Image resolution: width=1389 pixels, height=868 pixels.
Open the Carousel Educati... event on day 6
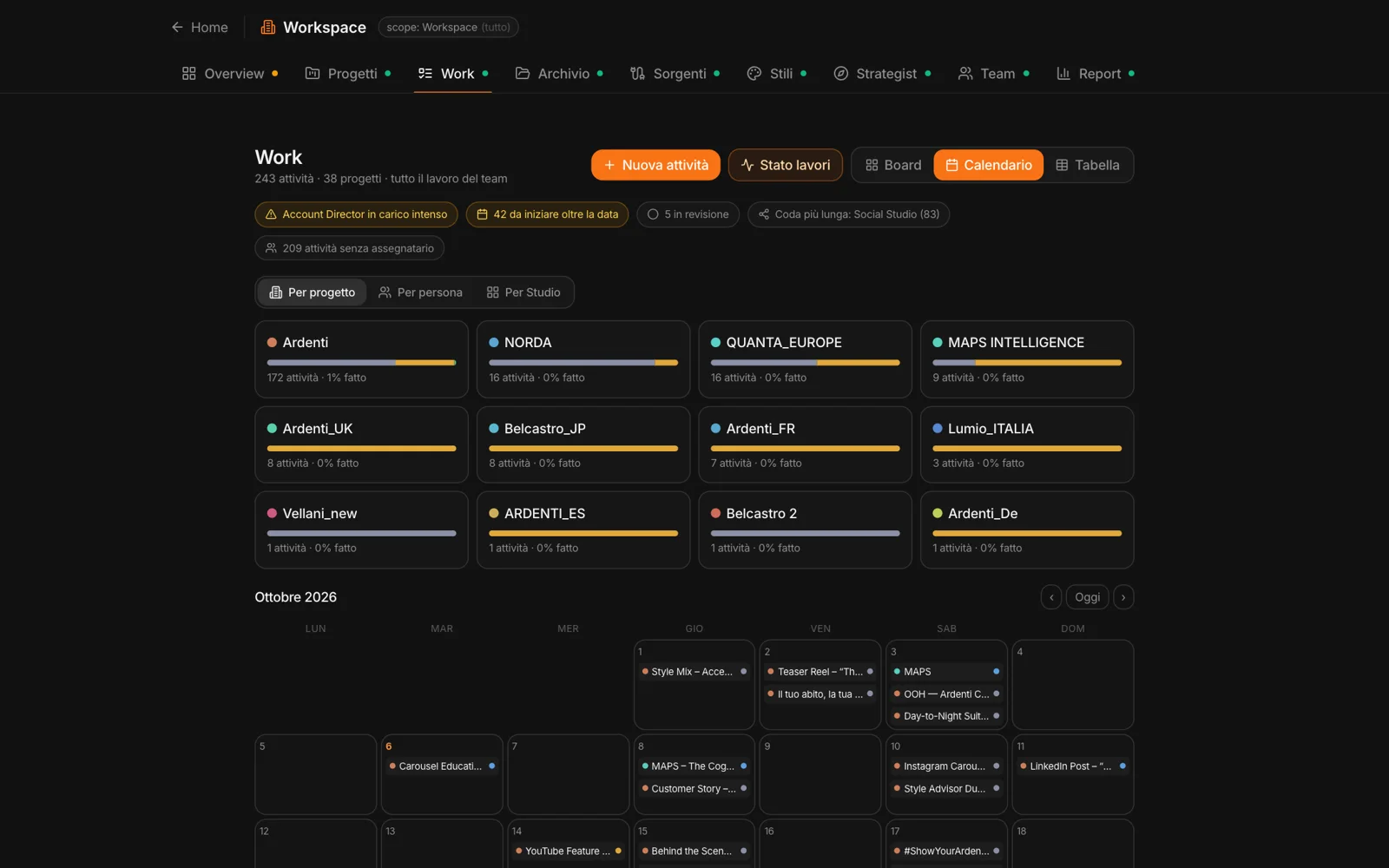pyautogui.click(x=442, y=766)
